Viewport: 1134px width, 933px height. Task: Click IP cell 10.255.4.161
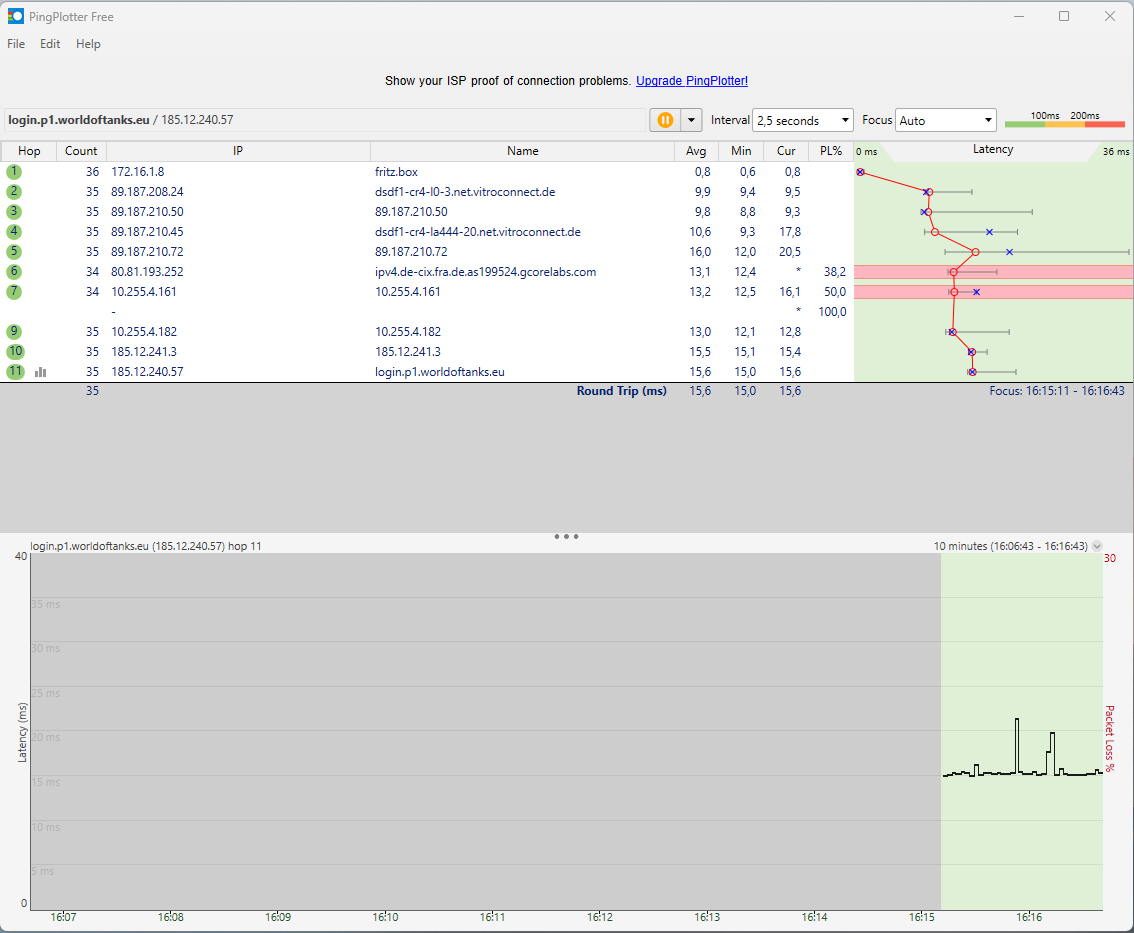coord(143,291)
